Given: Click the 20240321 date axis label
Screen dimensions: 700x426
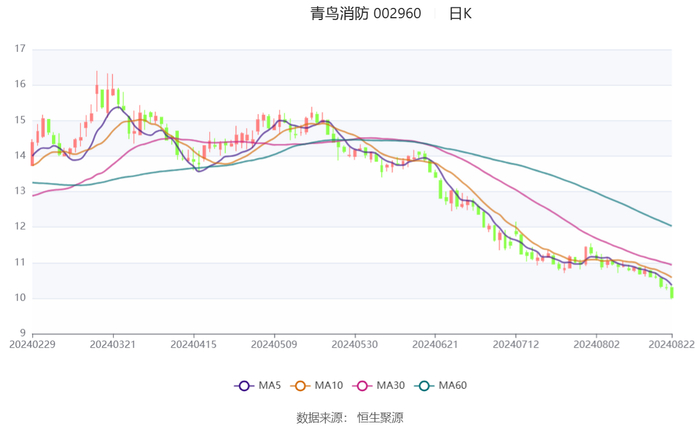Looking at the screenshot, I should coord(112,344).
